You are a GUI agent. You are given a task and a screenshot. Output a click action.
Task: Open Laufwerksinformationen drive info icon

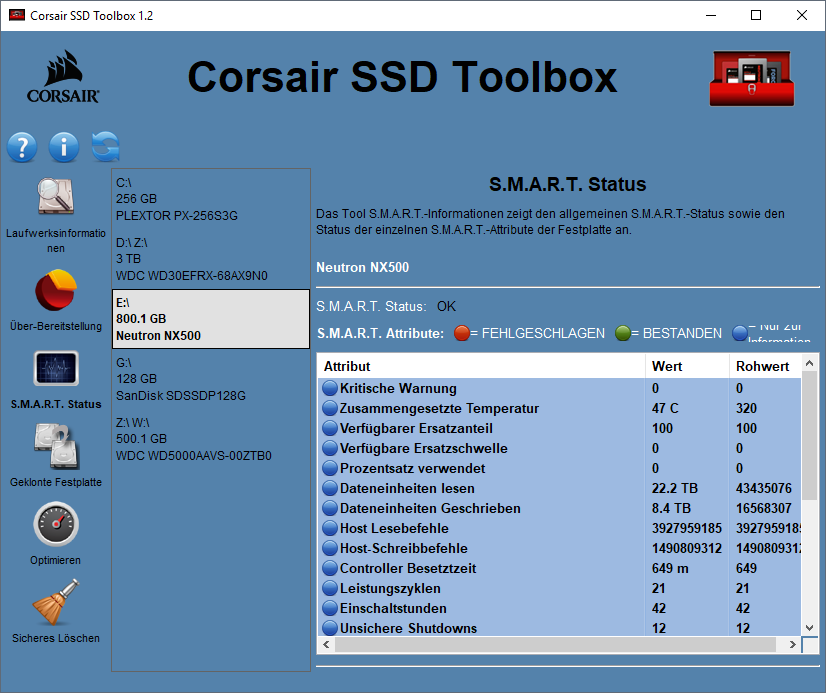click(x=56, y=197)
